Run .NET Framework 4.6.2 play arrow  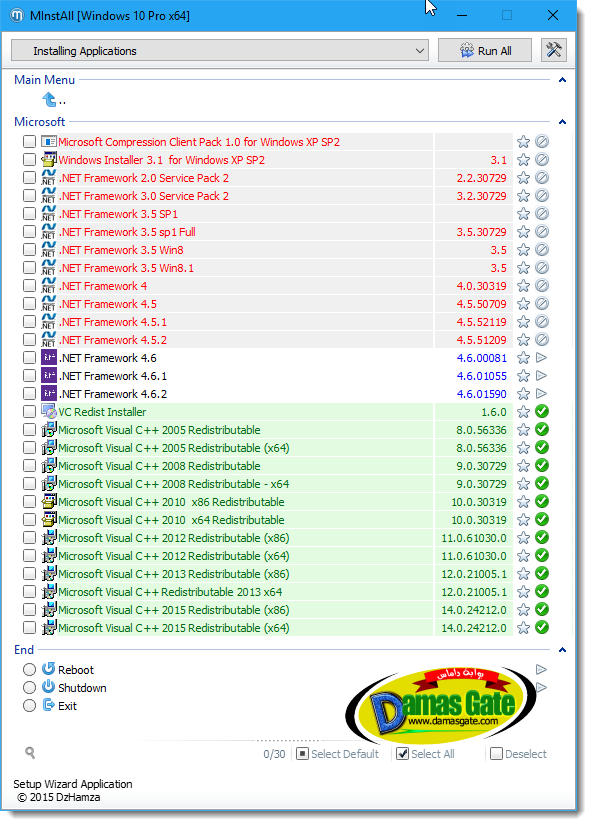(541, 394)
